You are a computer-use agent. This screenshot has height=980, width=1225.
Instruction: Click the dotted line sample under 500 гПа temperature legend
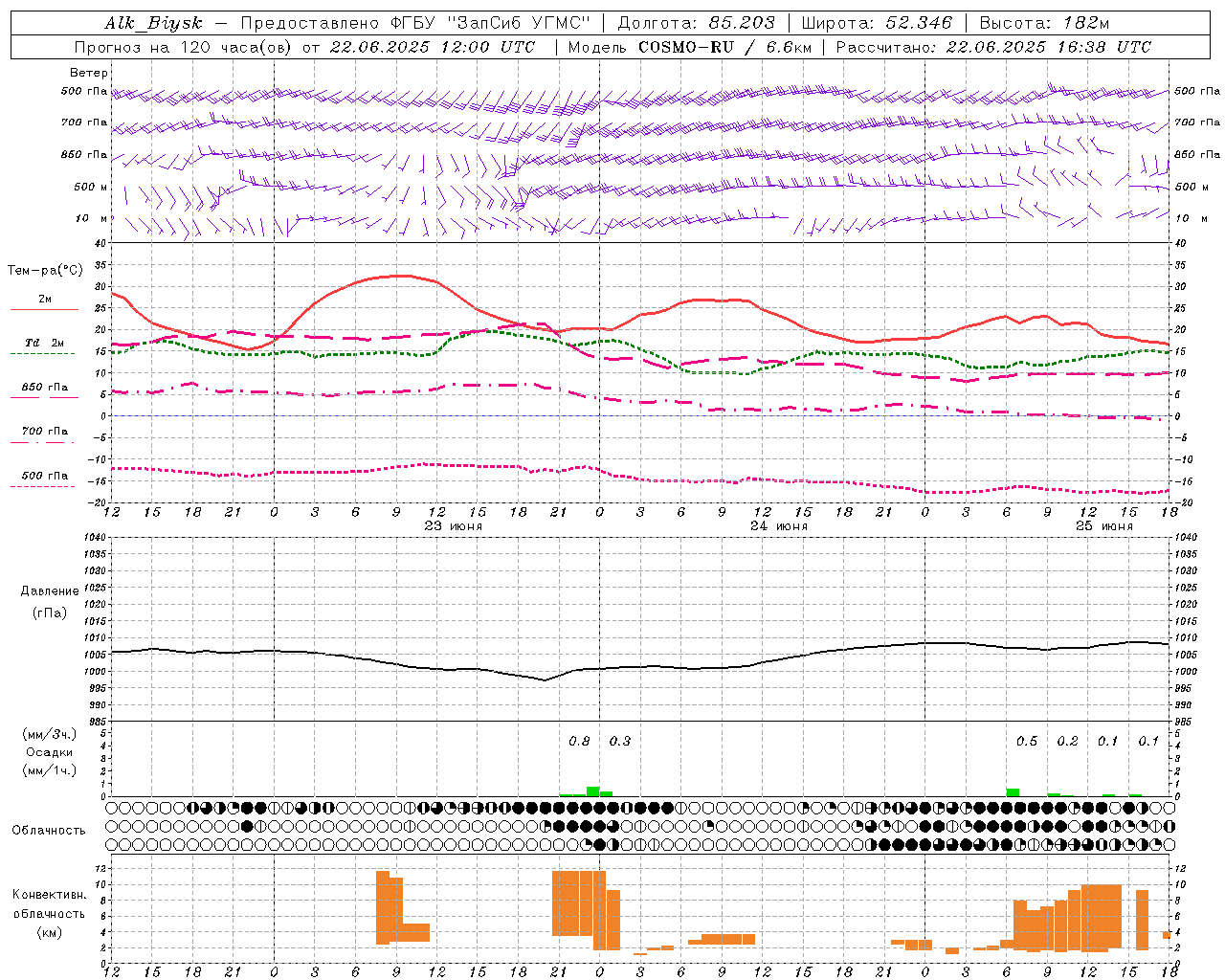click(42, 486)
